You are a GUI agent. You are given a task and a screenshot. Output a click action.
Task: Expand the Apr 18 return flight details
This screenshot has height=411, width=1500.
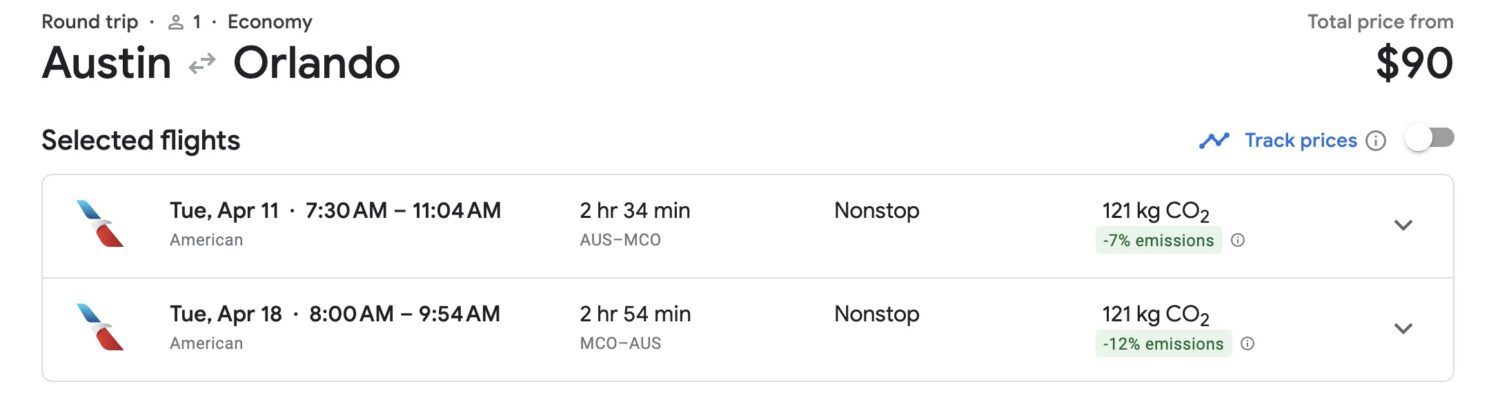click(1403, 328)
